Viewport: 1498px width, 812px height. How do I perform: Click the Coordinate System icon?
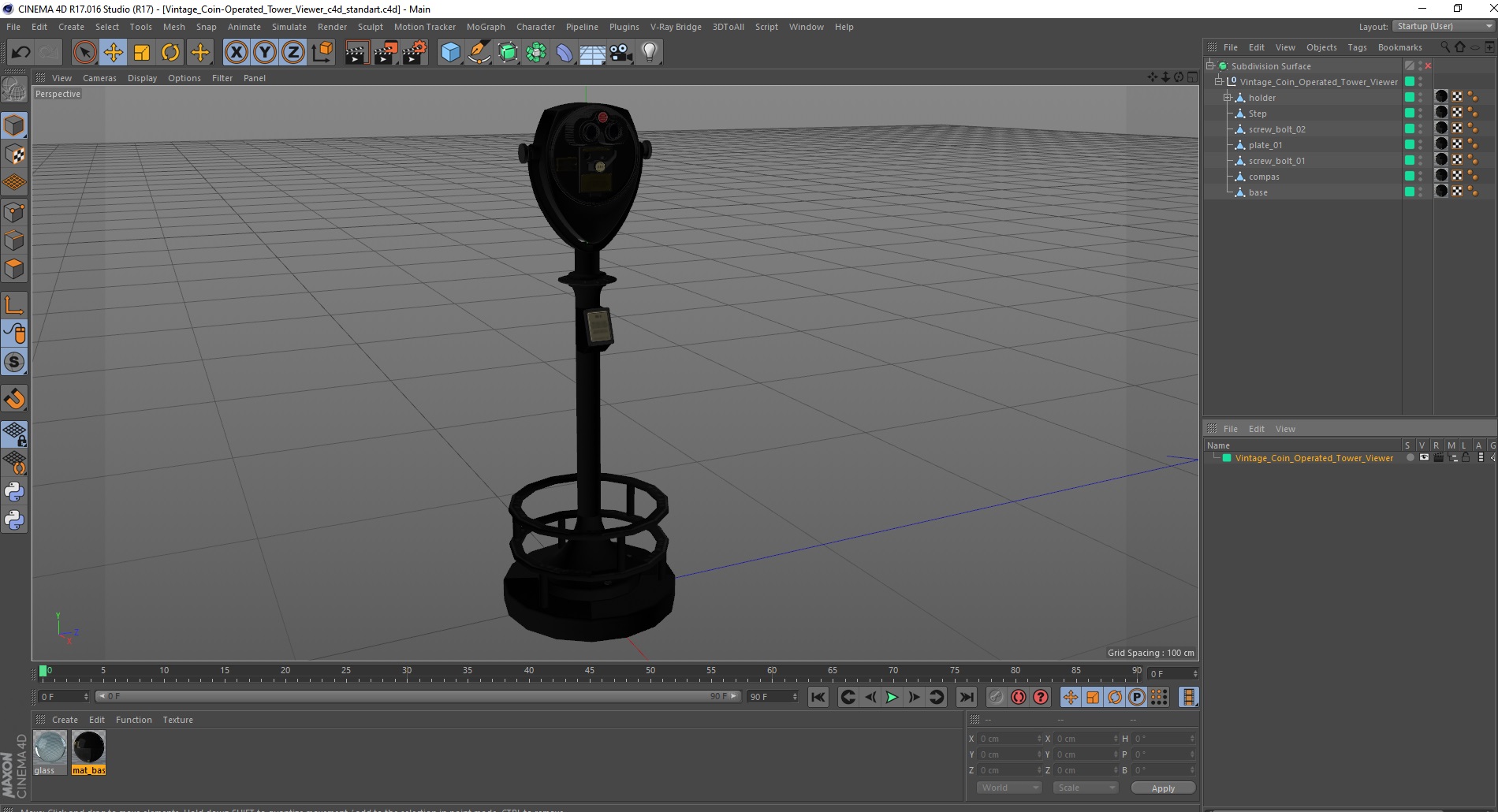pyautogui.click(x=322, y=53)
